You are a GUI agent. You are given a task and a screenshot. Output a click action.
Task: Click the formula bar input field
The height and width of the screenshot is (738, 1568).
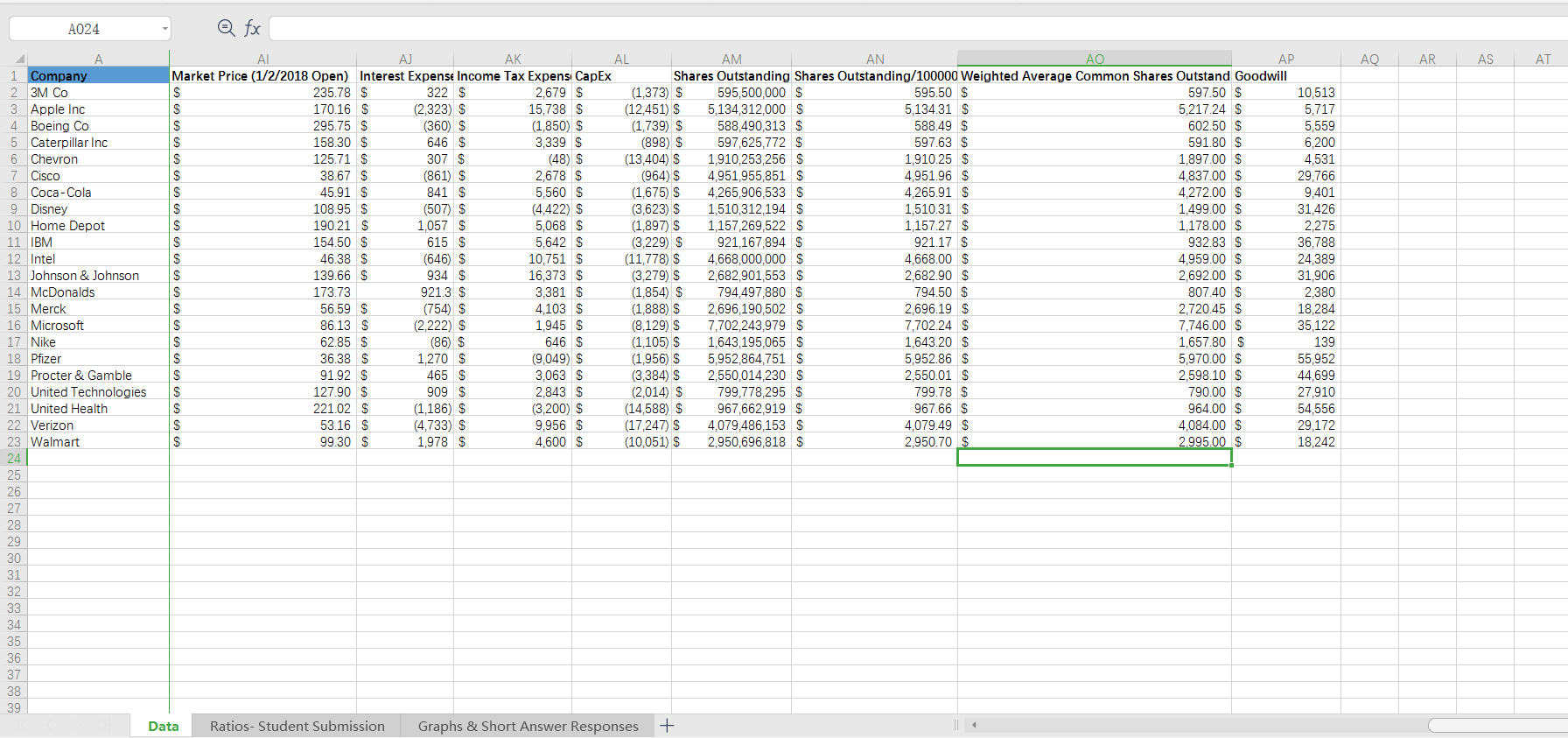[918, 29]
